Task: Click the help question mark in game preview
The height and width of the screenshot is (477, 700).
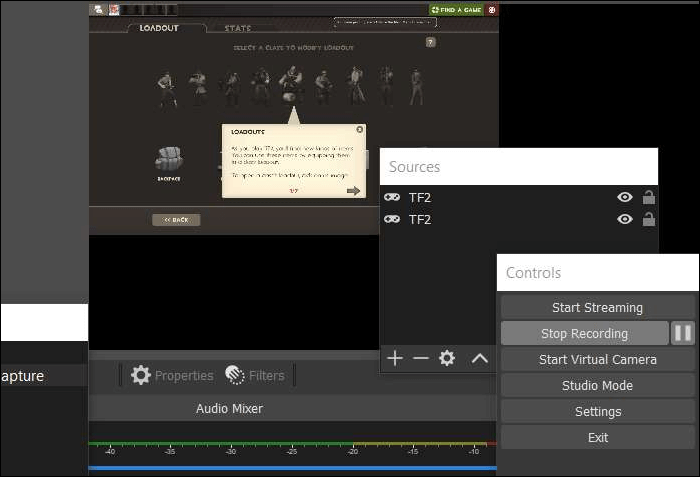Action: (430, 42)
